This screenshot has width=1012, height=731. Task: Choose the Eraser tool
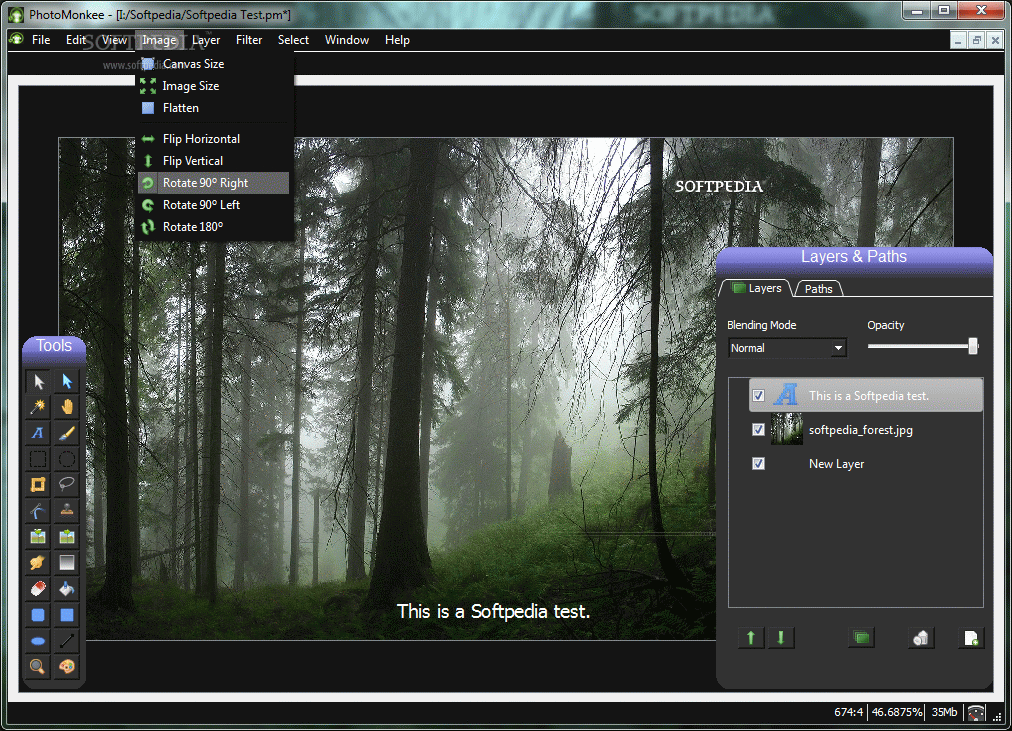click(x=38, y=588)
